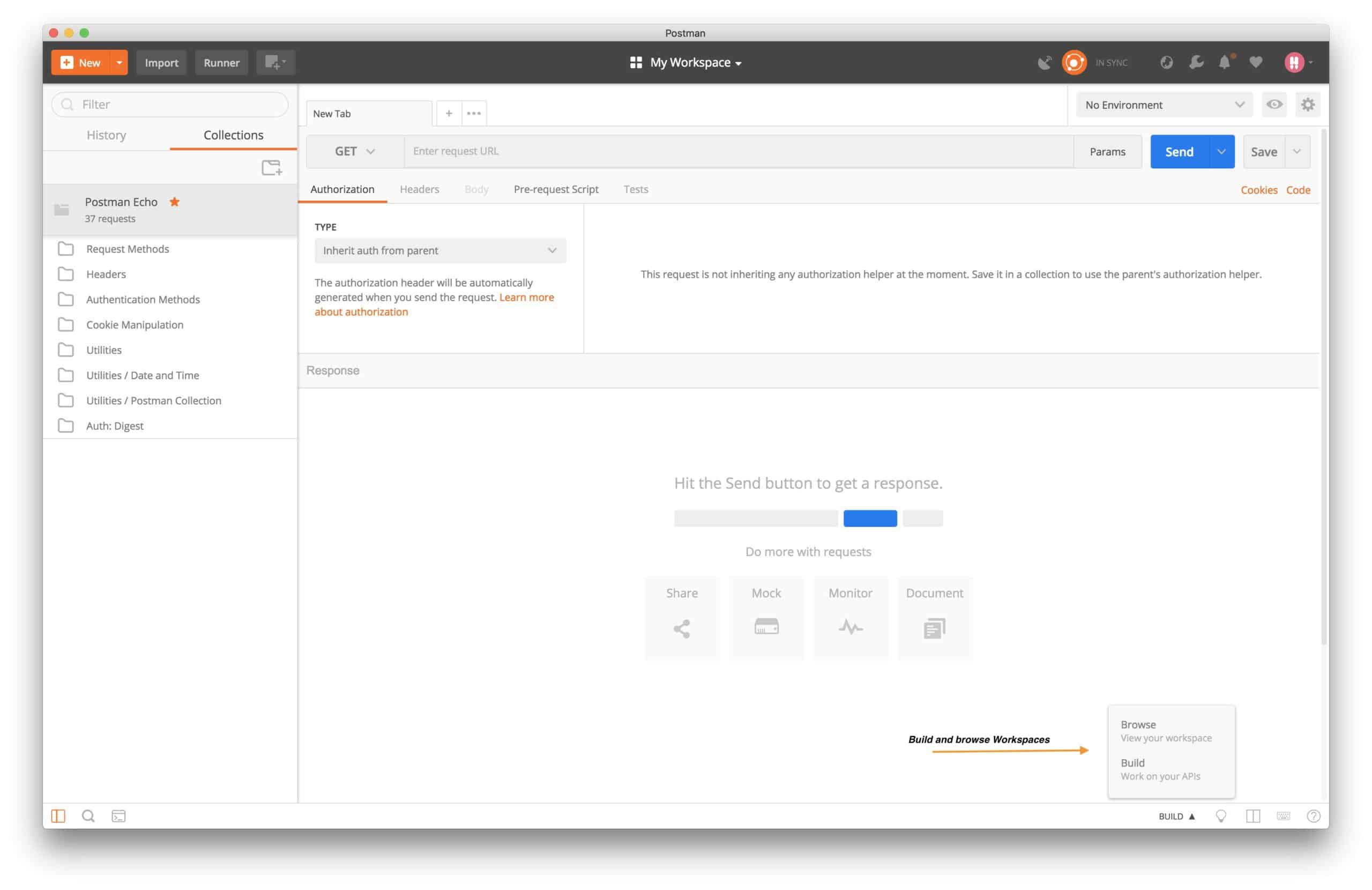Open the GET method dropdown

tap(355, 151)
